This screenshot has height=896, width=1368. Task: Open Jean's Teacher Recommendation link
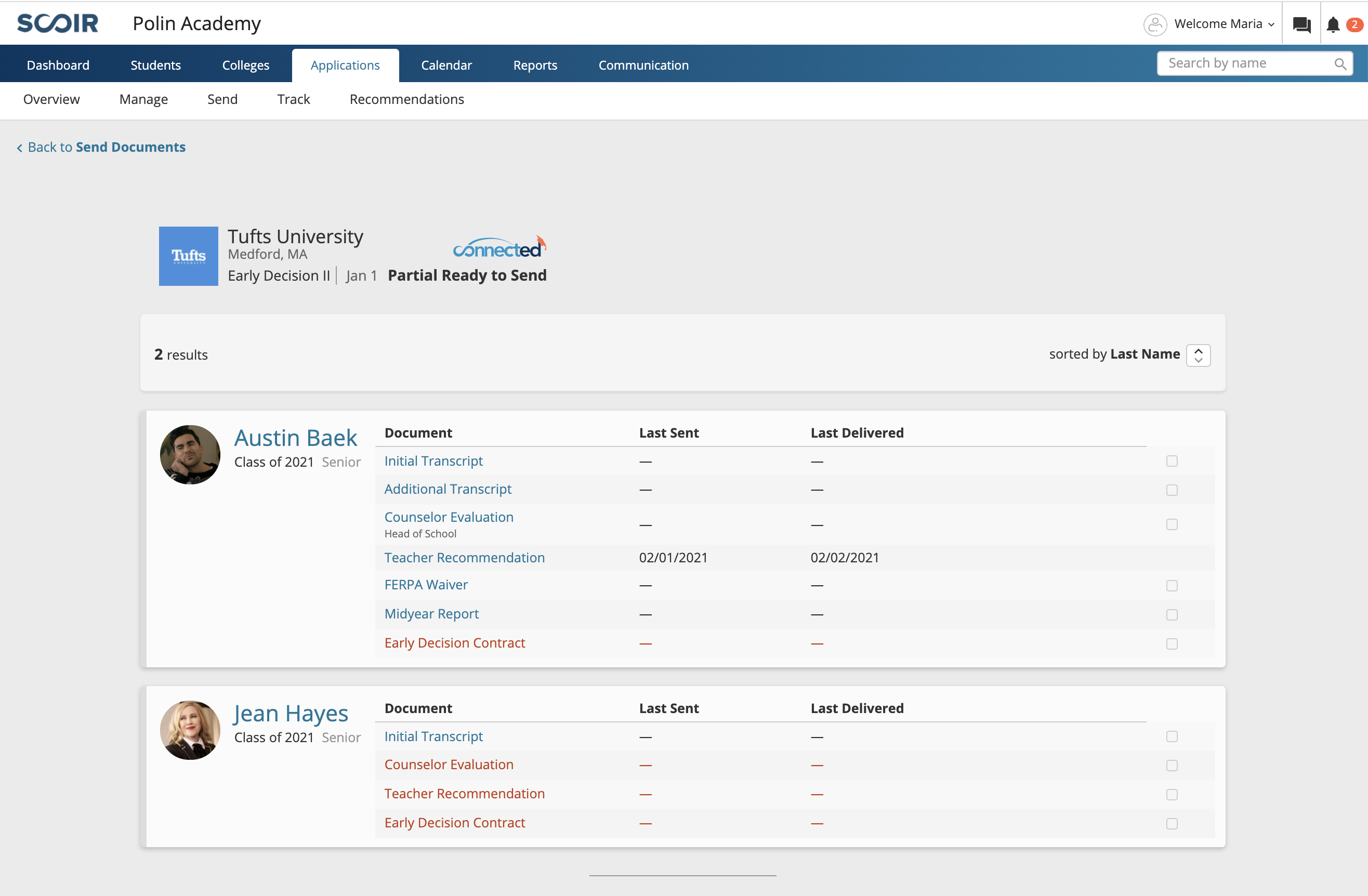click(465, 794)
